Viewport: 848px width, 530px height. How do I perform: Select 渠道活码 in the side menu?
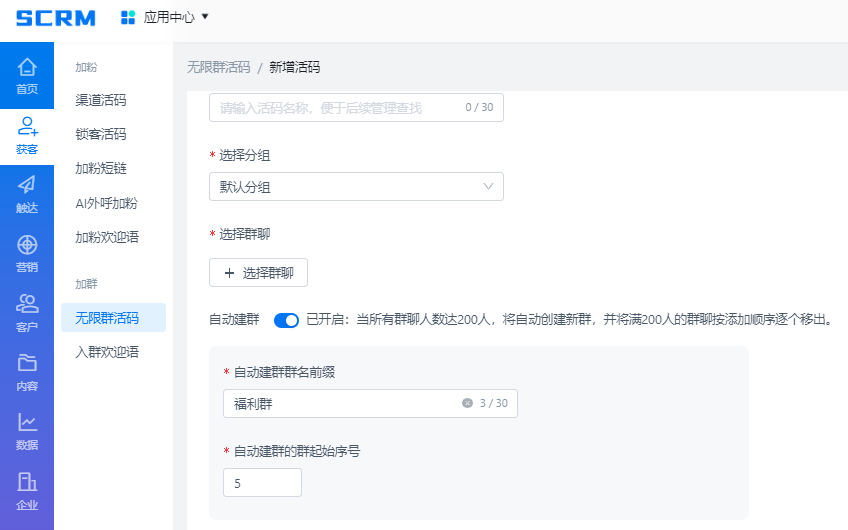[101, 100]
